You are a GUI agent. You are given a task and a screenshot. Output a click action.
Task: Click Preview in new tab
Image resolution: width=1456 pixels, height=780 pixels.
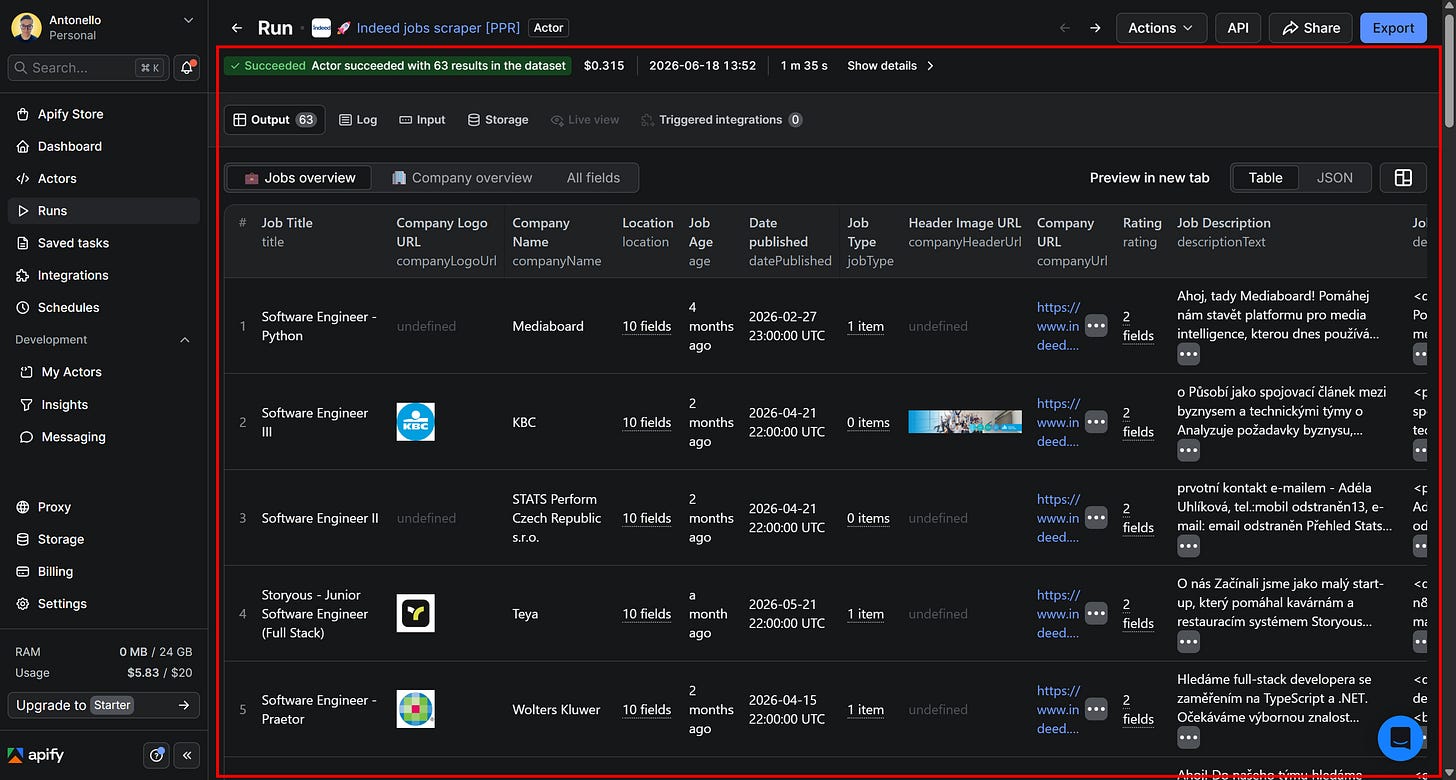coord(1150,178)
